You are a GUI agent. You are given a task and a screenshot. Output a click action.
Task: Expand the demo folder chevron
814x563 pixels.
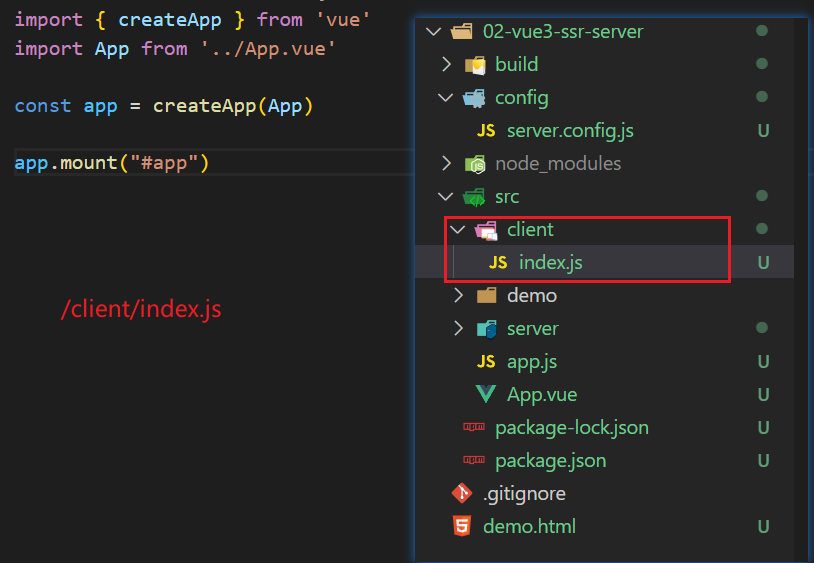[458, 295]
